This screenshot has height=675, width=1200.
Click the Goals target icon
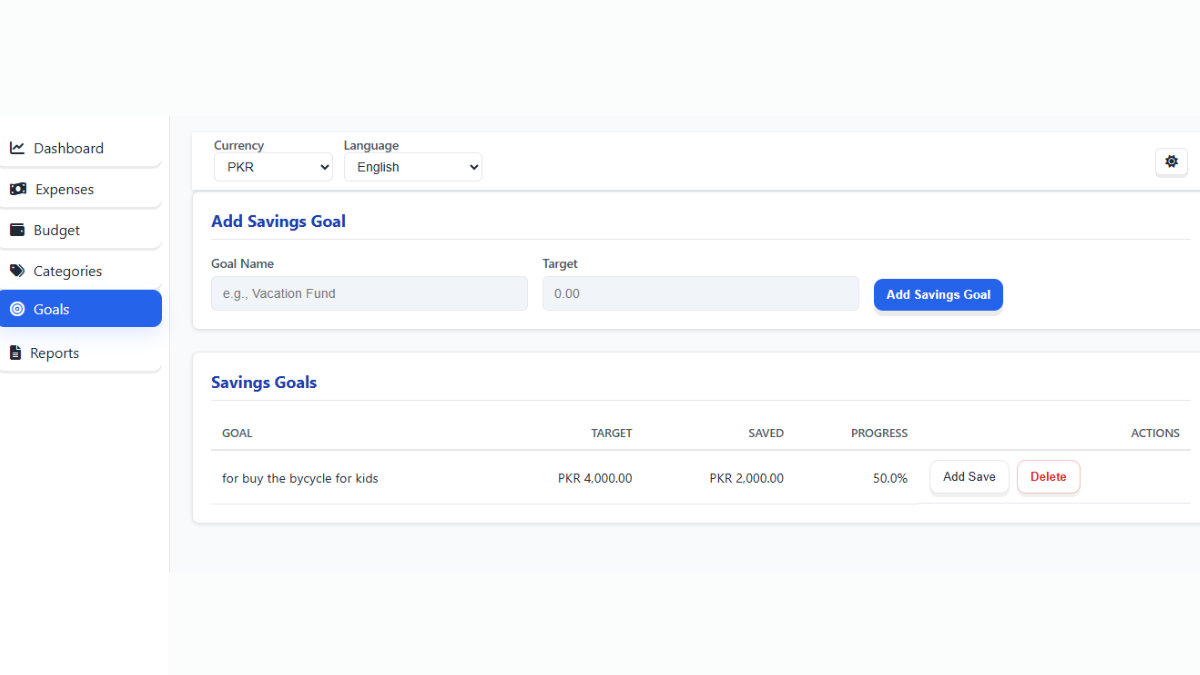(18, 309)
